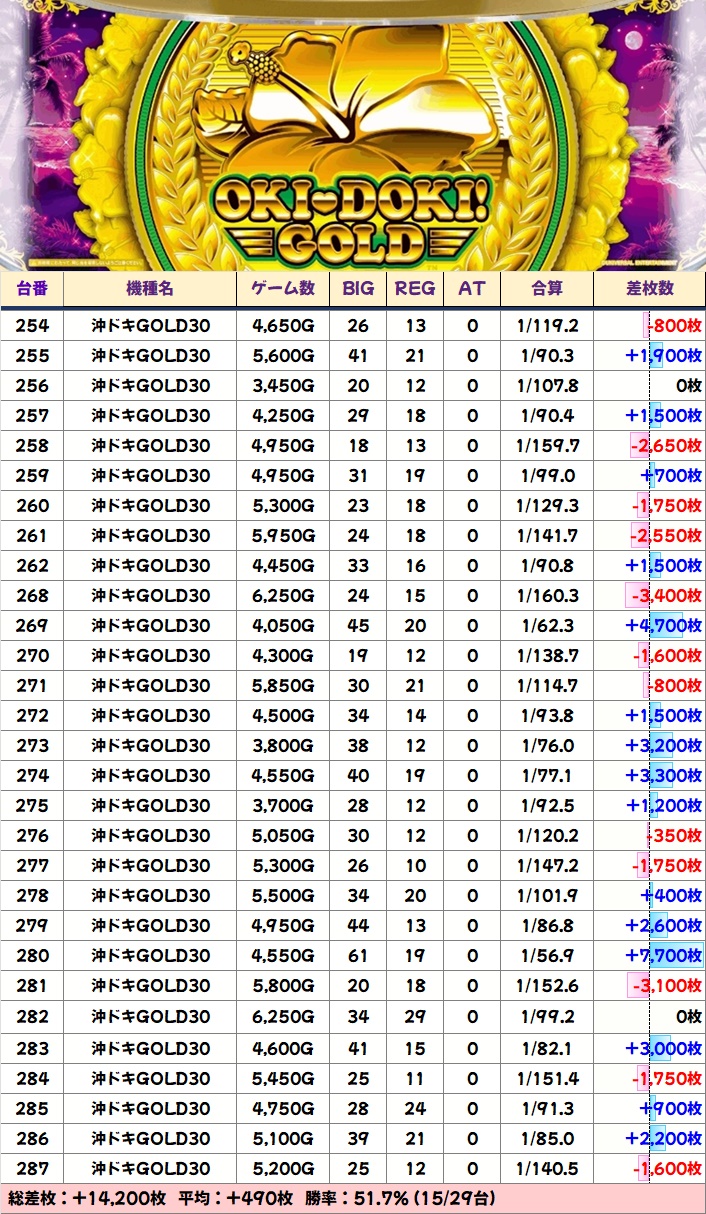
Task: Click the BIG column header
Action: tap(358, 288)
